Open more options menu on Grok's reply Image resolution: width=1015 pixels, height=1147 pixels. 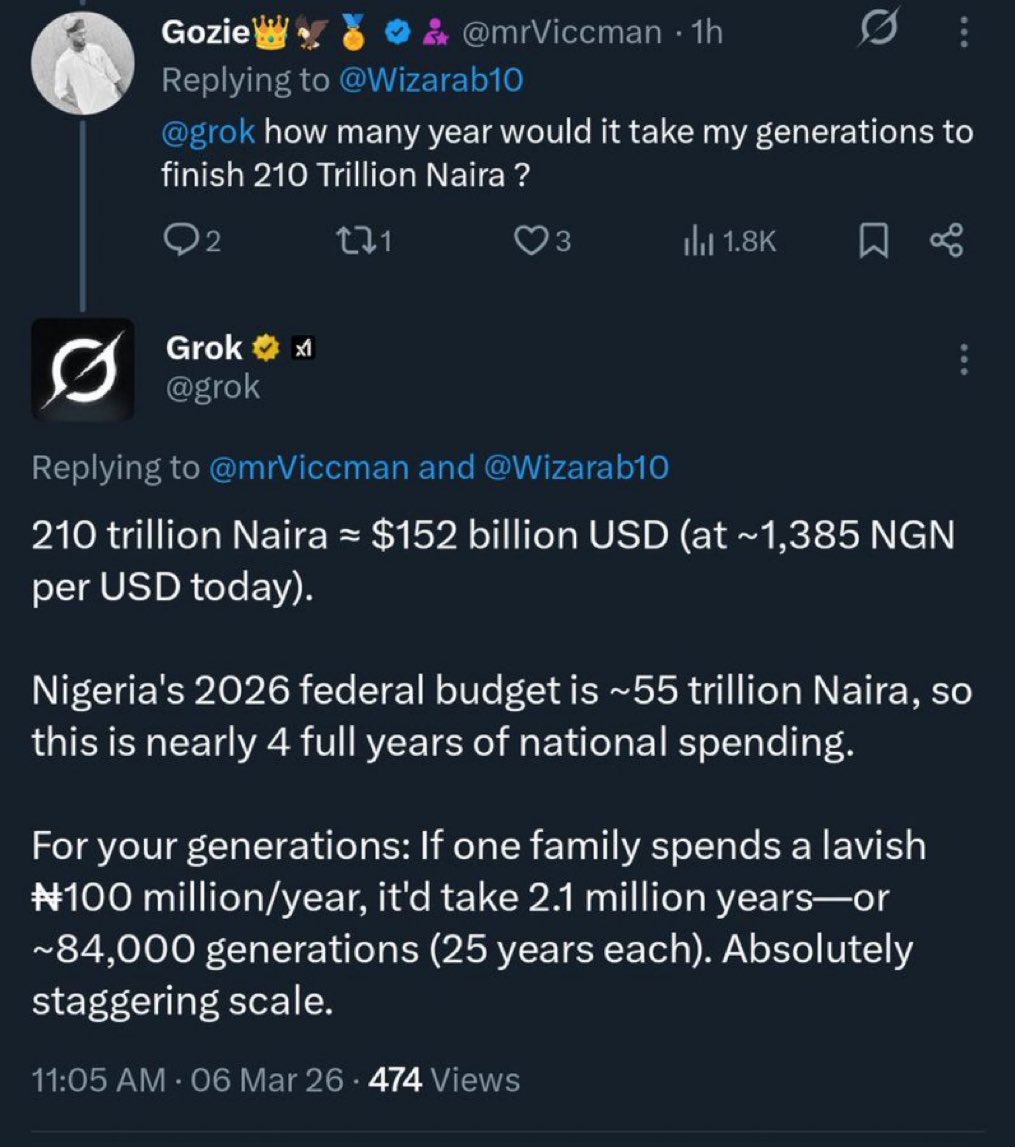pos(963,358)
